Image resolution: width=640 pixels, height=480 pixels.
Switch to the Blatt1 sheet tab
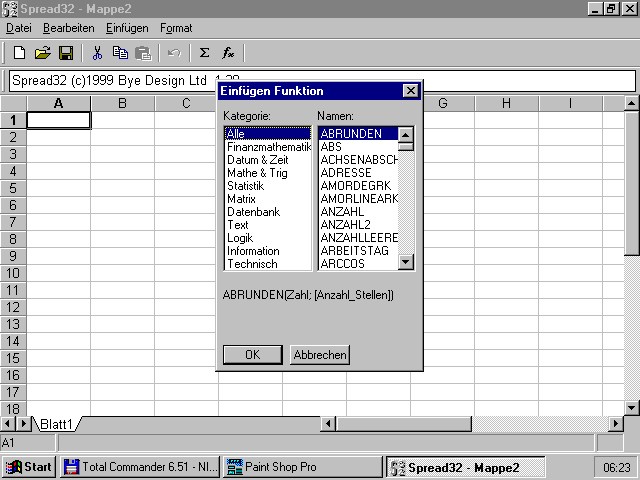56,424
